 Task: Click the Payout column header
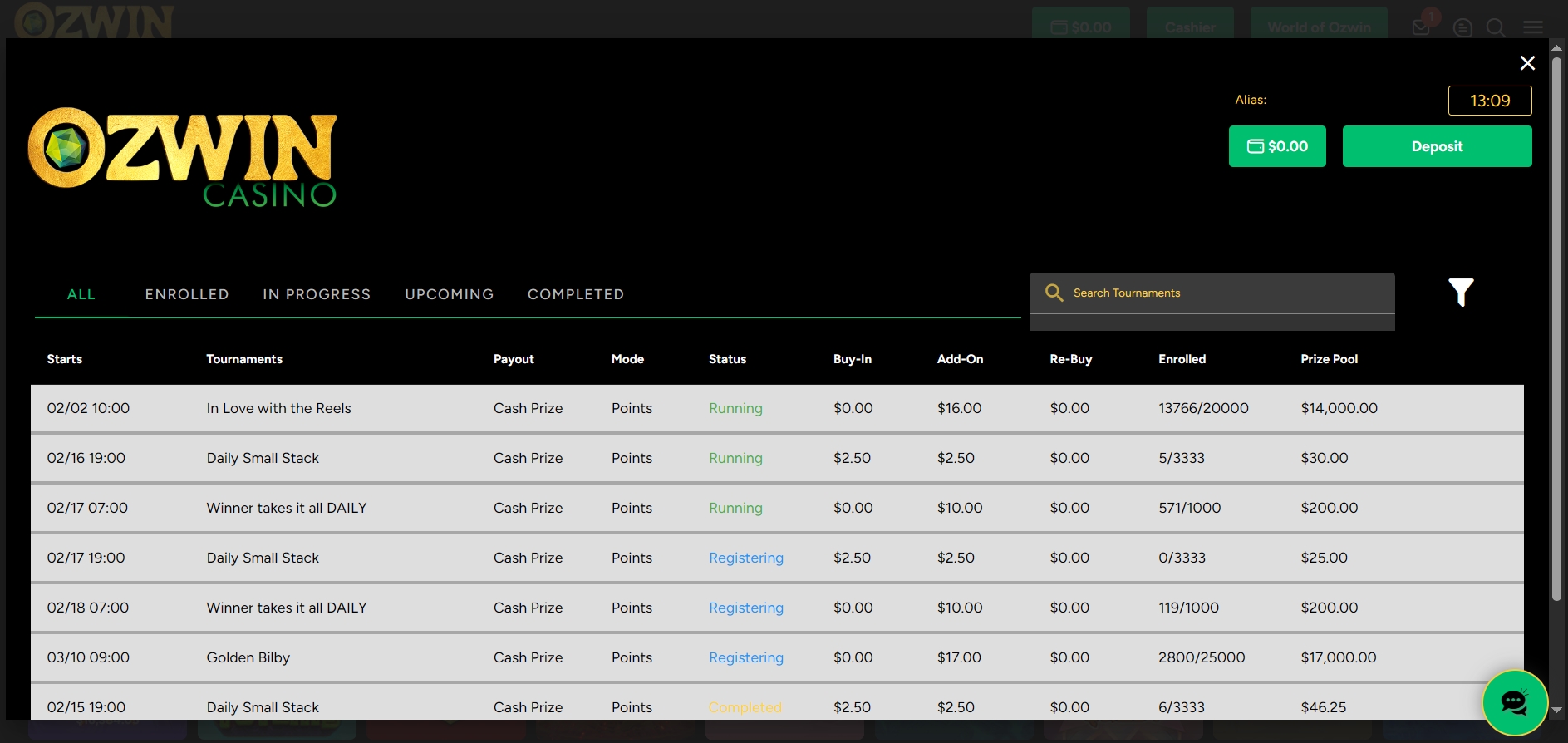click(514, 359)
